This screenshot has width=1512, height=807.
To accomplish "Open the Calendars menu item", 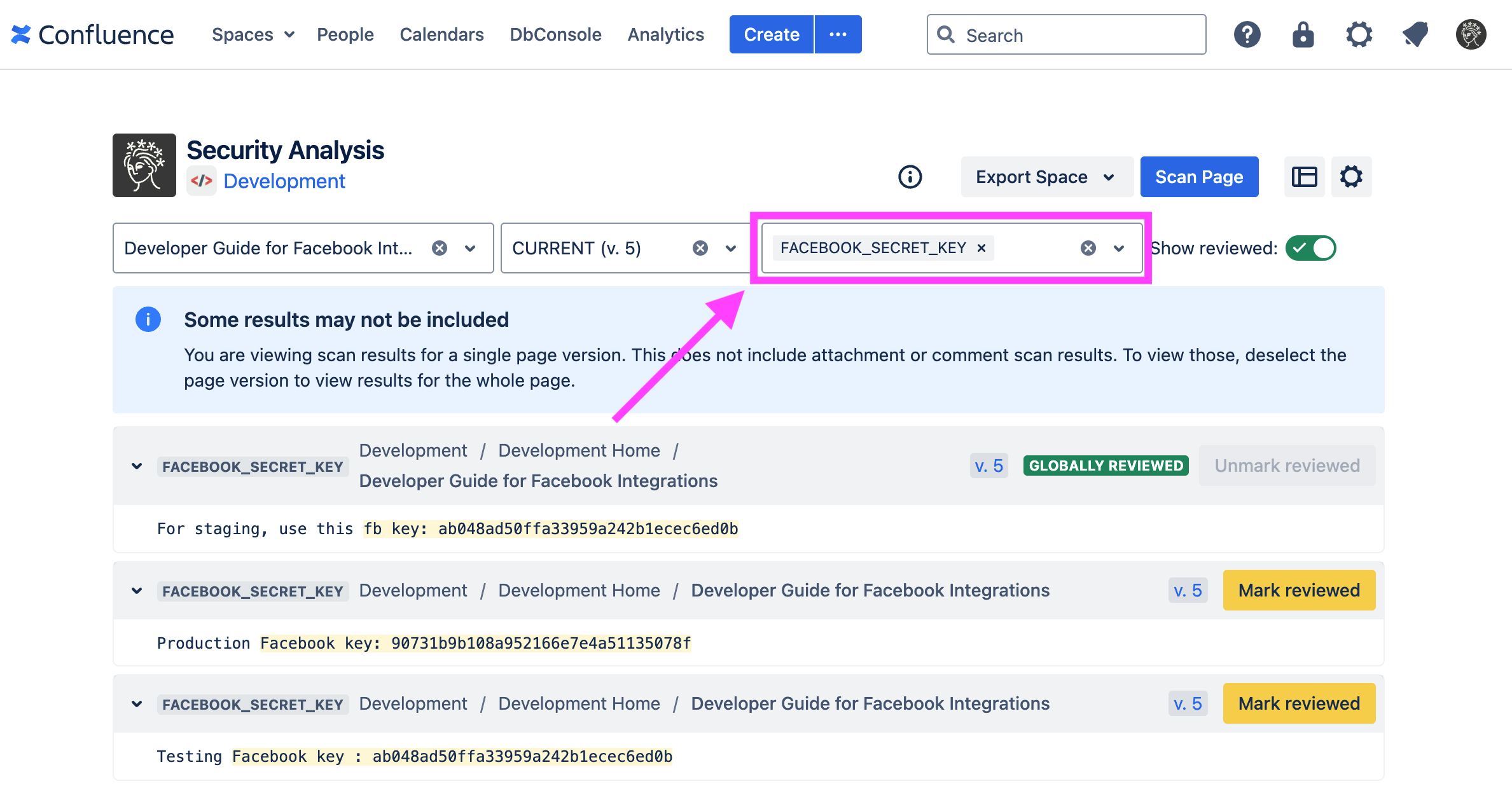I will point(441,34).
